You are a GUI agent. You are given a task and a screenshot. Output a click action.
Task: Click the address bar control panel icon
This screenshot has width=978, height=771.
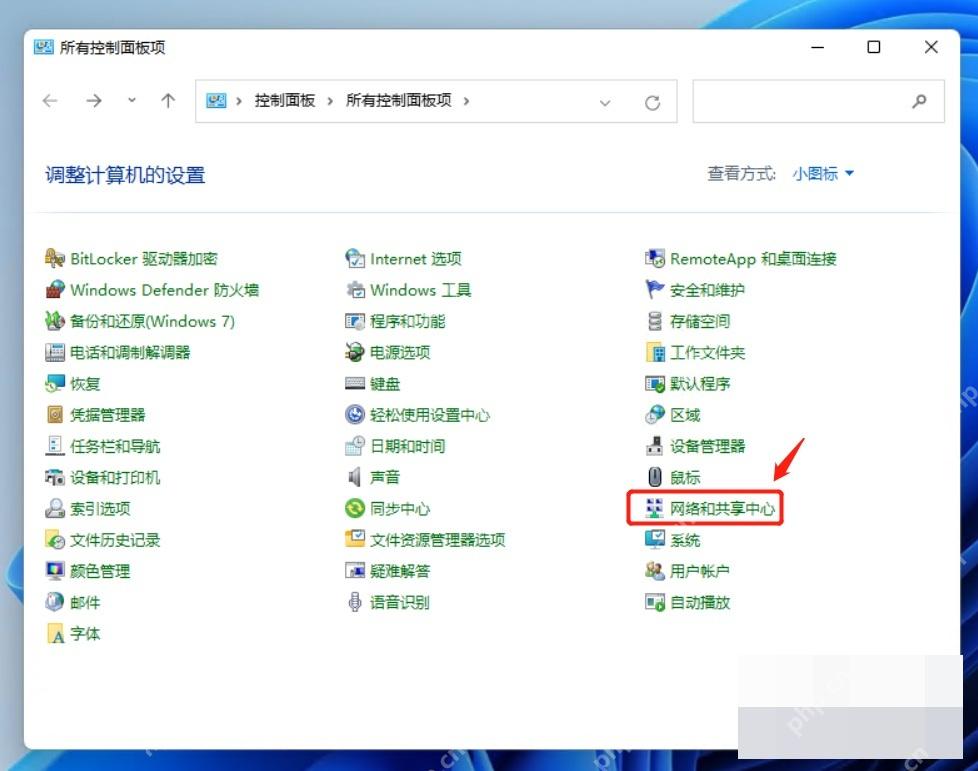point(216,100)
